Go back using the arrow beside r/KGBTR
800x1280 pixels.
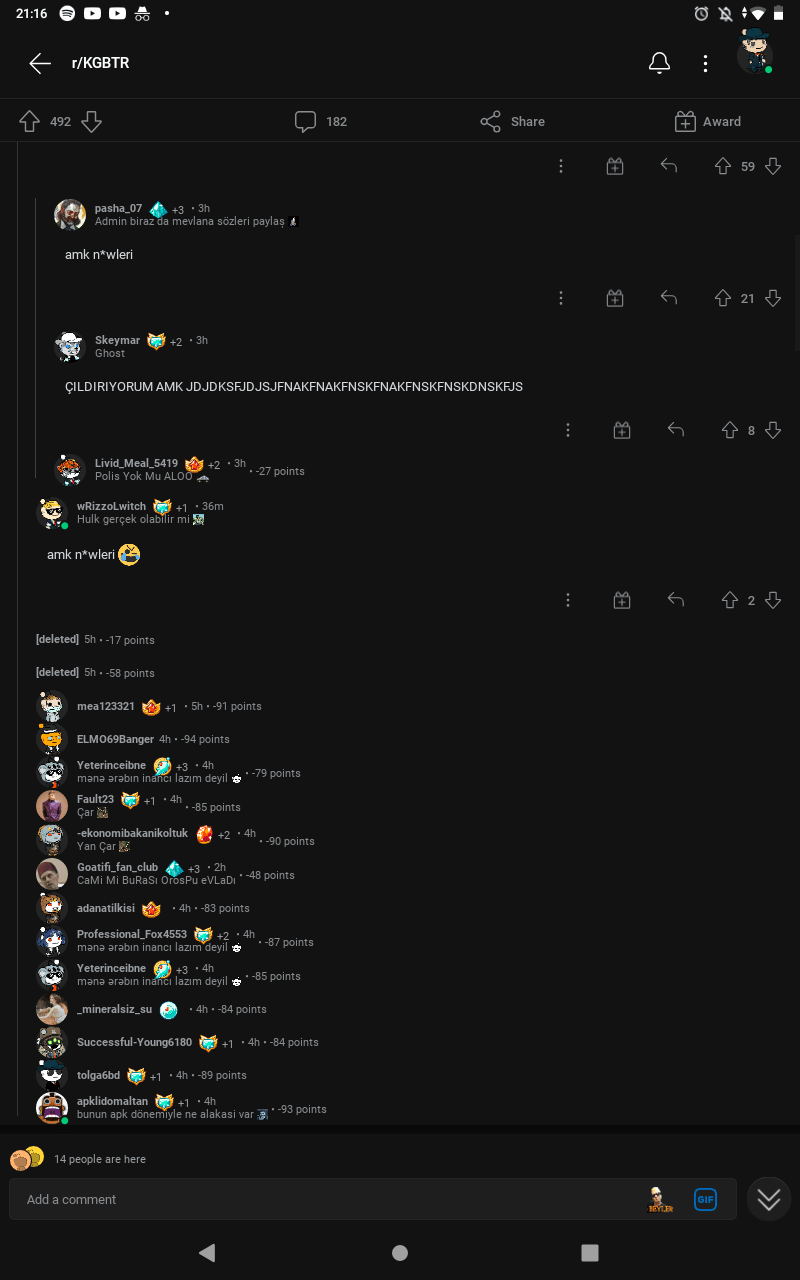40,64
